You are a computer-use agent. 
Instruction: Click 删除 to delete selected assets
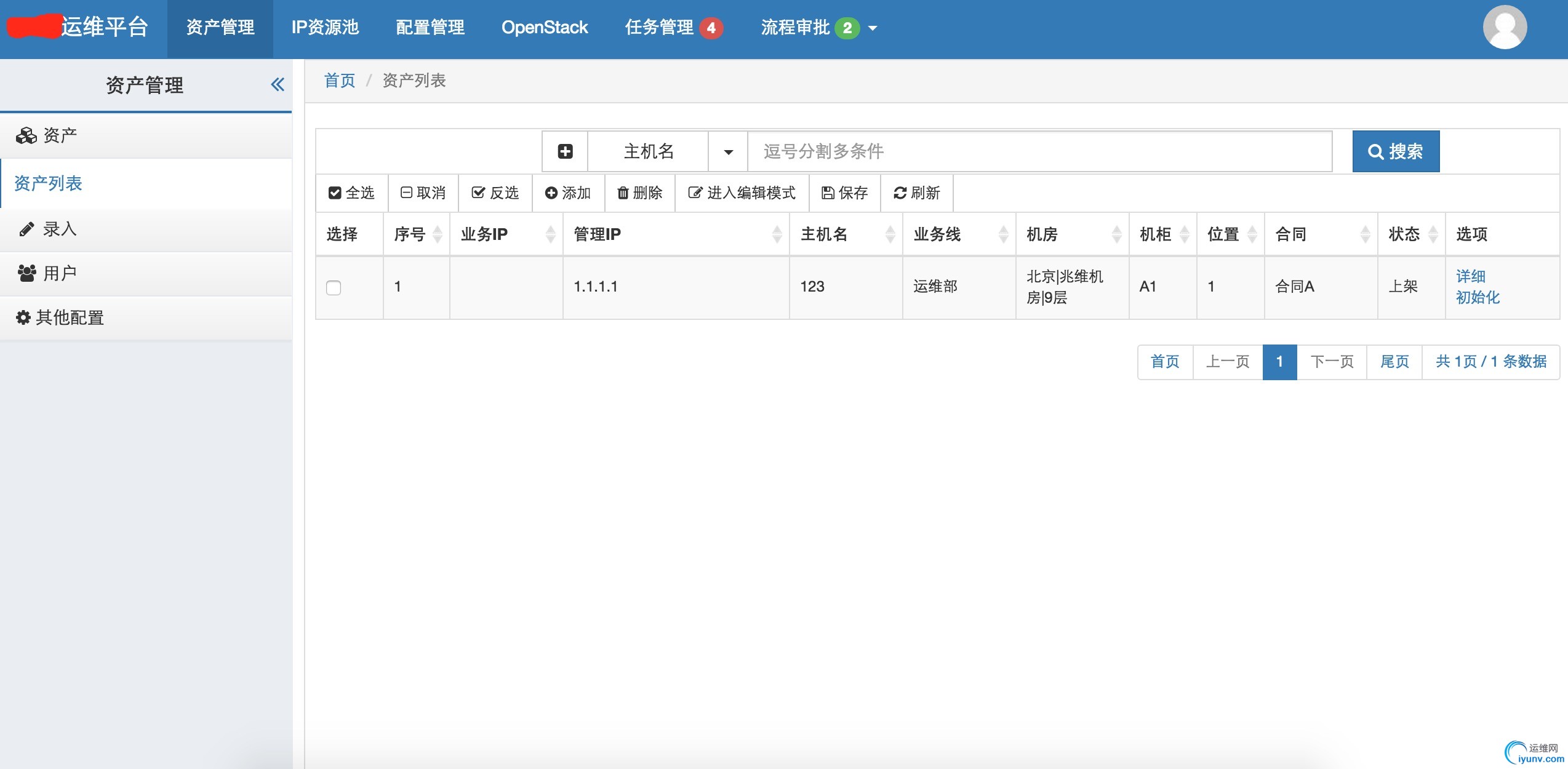[640, 193]
